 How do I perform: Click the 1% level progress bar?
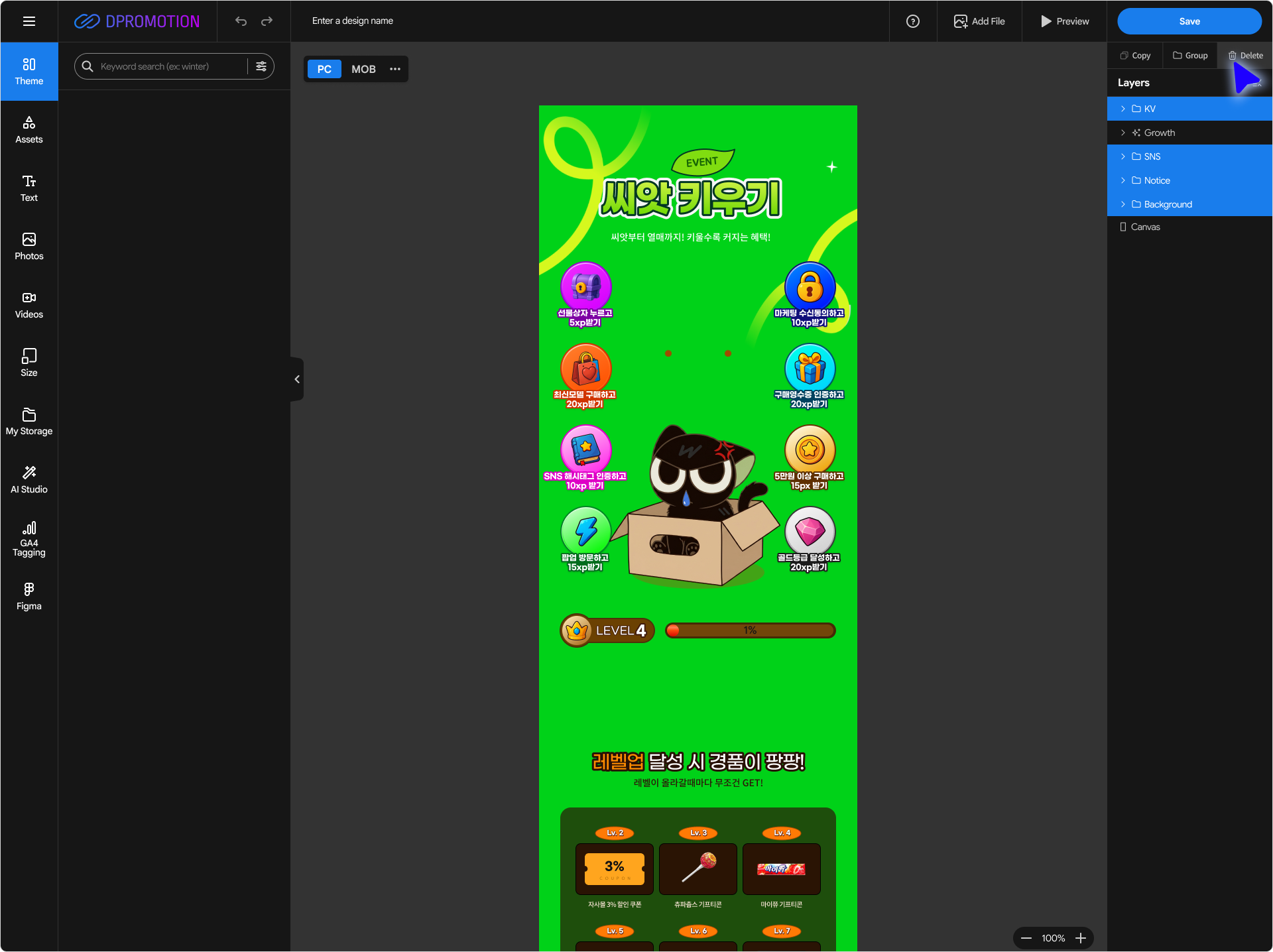tap(750, 630)
